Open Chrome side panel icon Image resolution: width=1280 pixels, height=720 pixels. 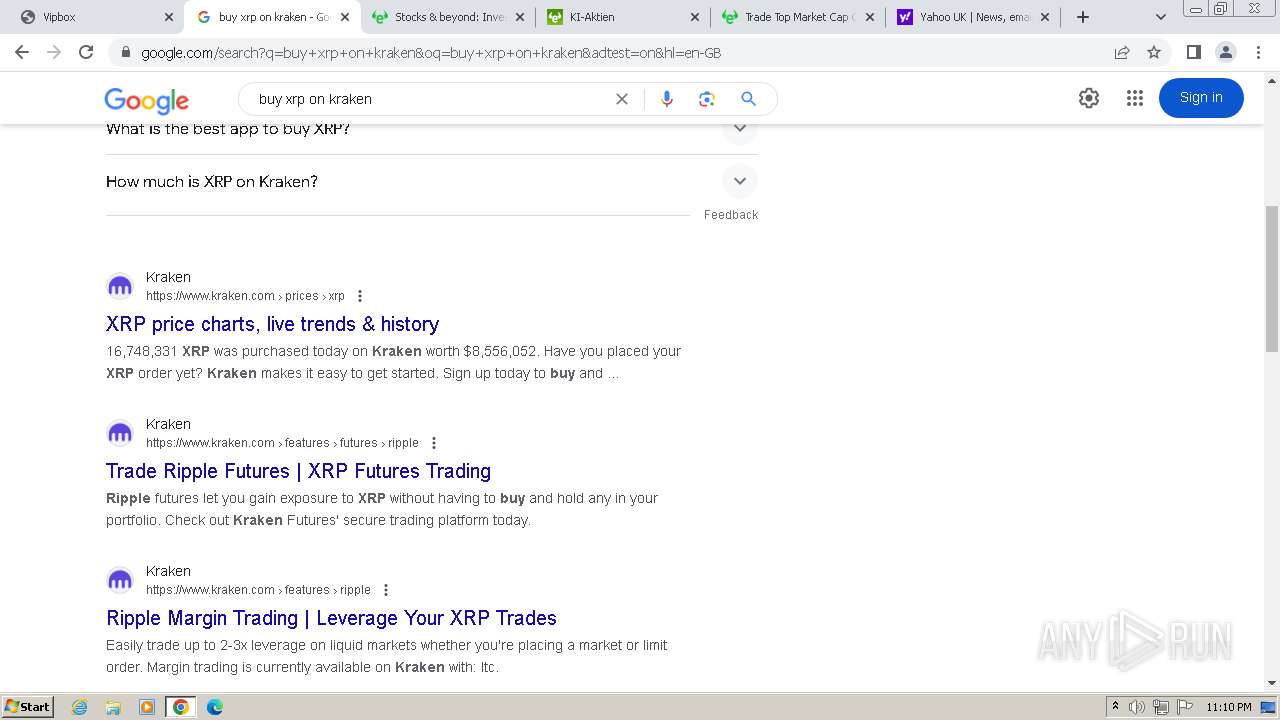click(1193, 52)
